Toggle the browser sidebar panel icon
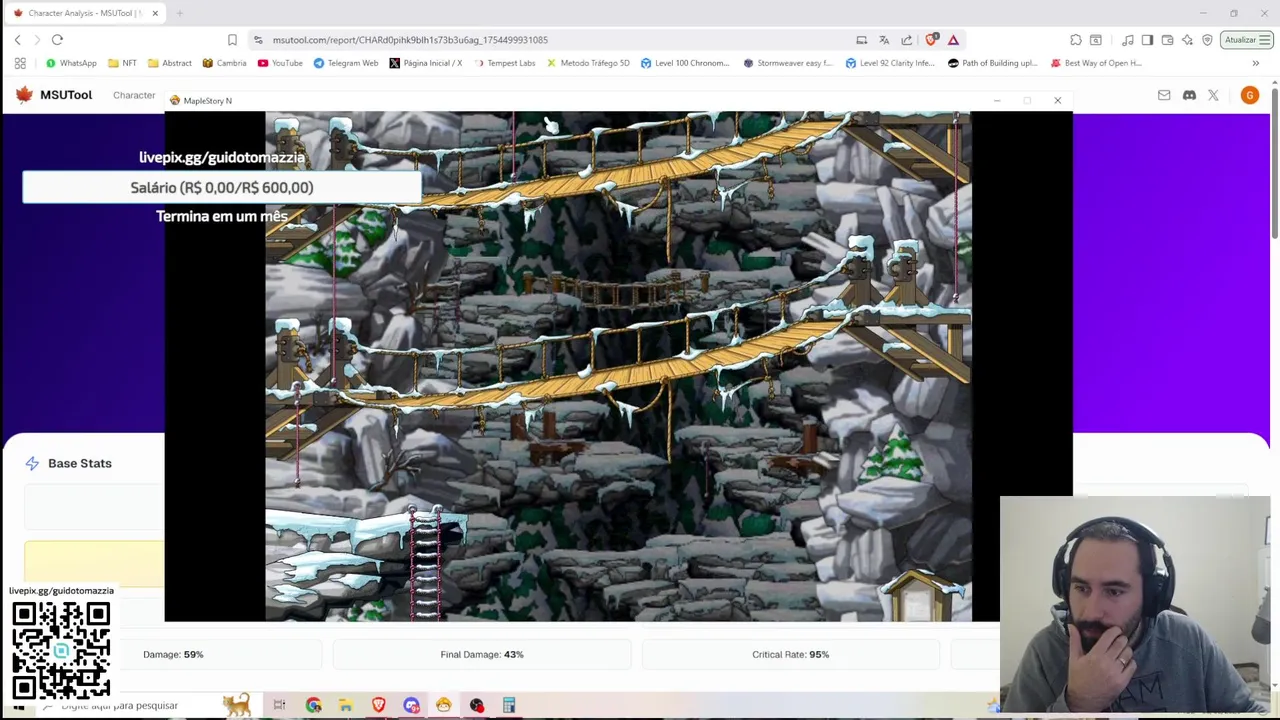The width and height of the screenshot is (1280, 720). tap(1147, 40)
